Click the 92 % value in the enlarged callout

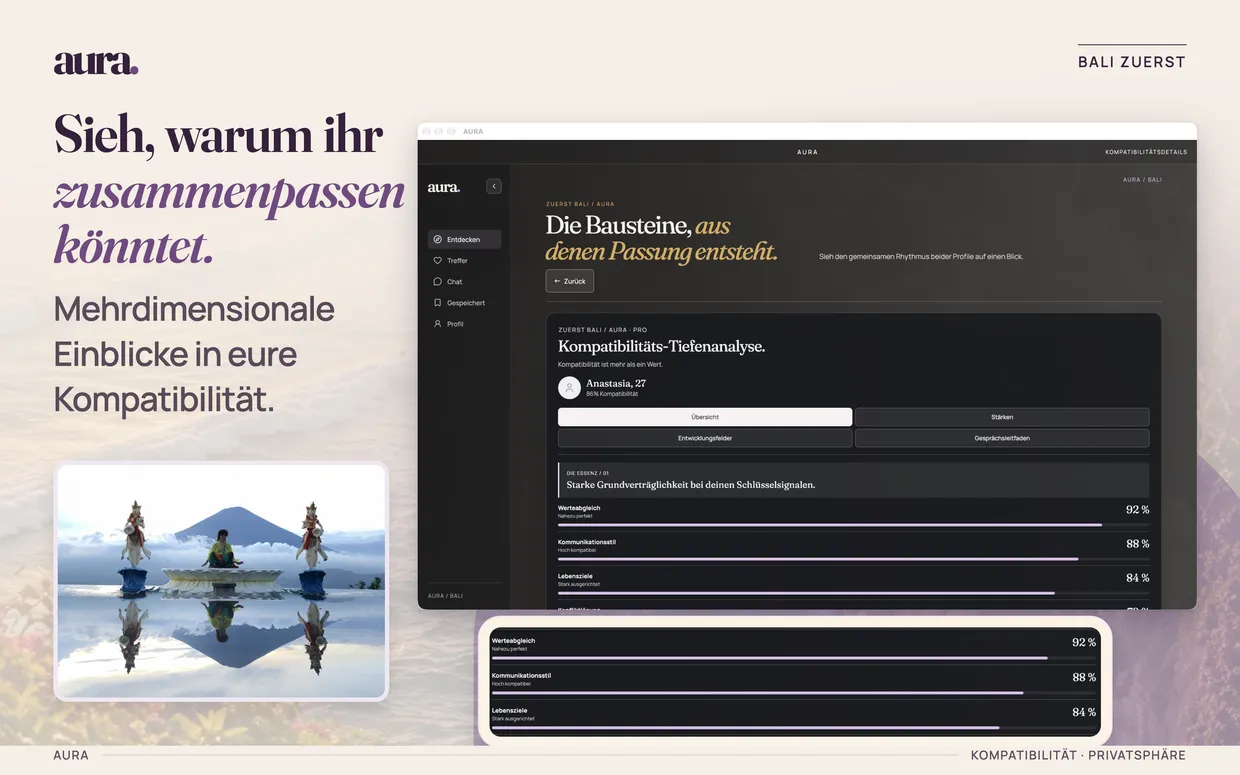pos(1084,642)
